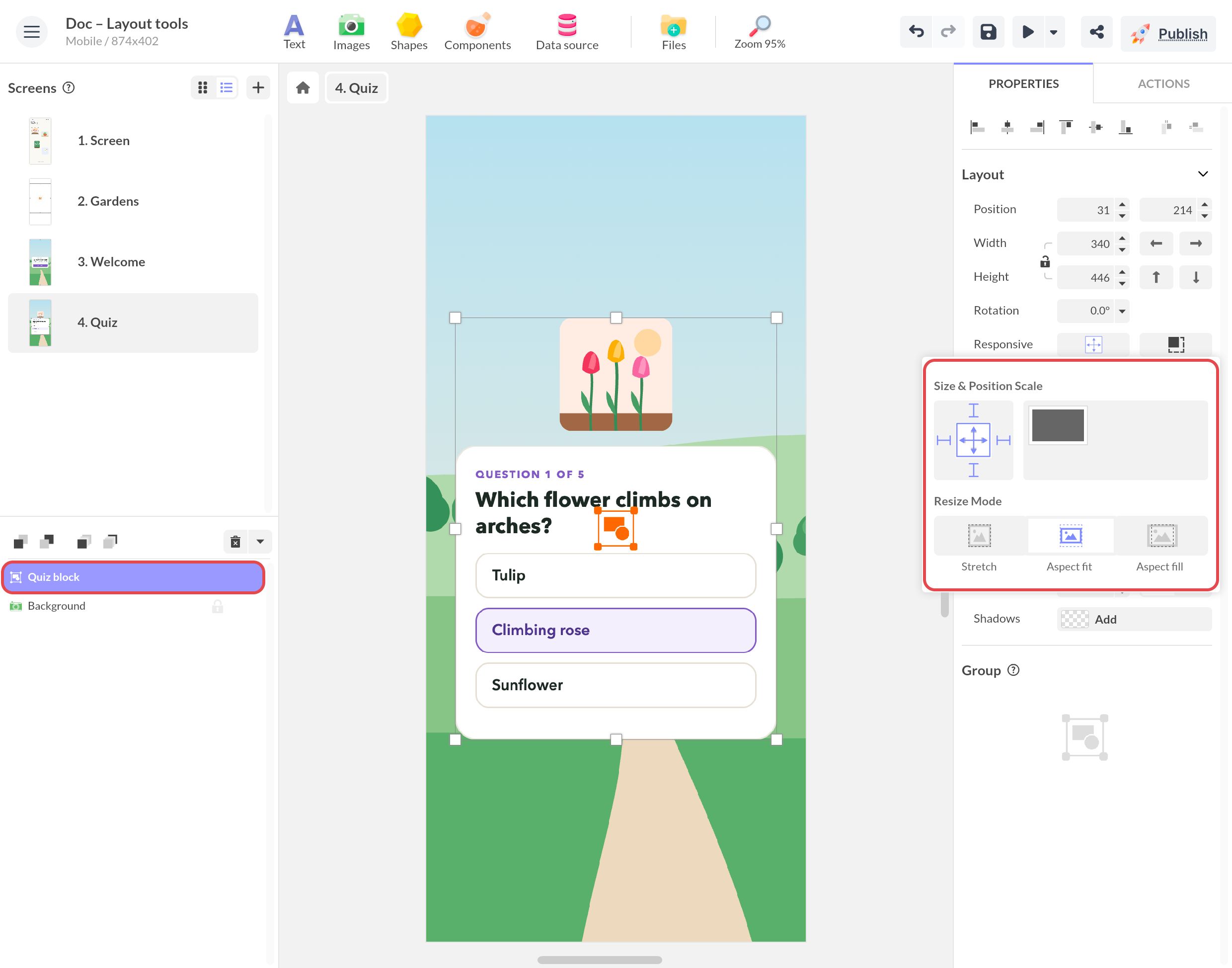Add a shadow via checkered swatch
Viewport: 1232px width, 968px height.
pos(1075,619)
